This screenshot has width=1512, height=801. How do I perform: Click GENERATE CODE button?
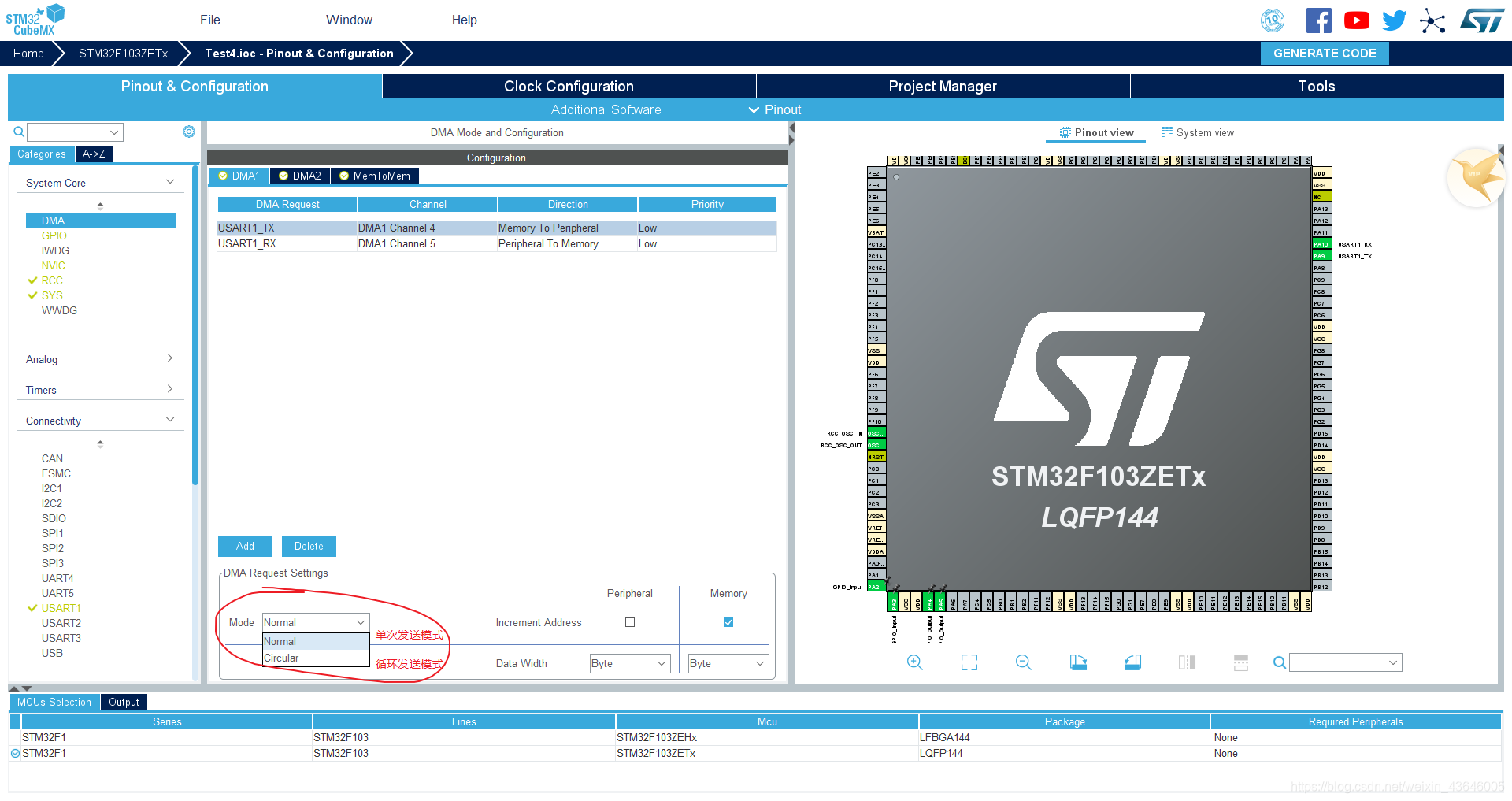(x=1325, y=54)
